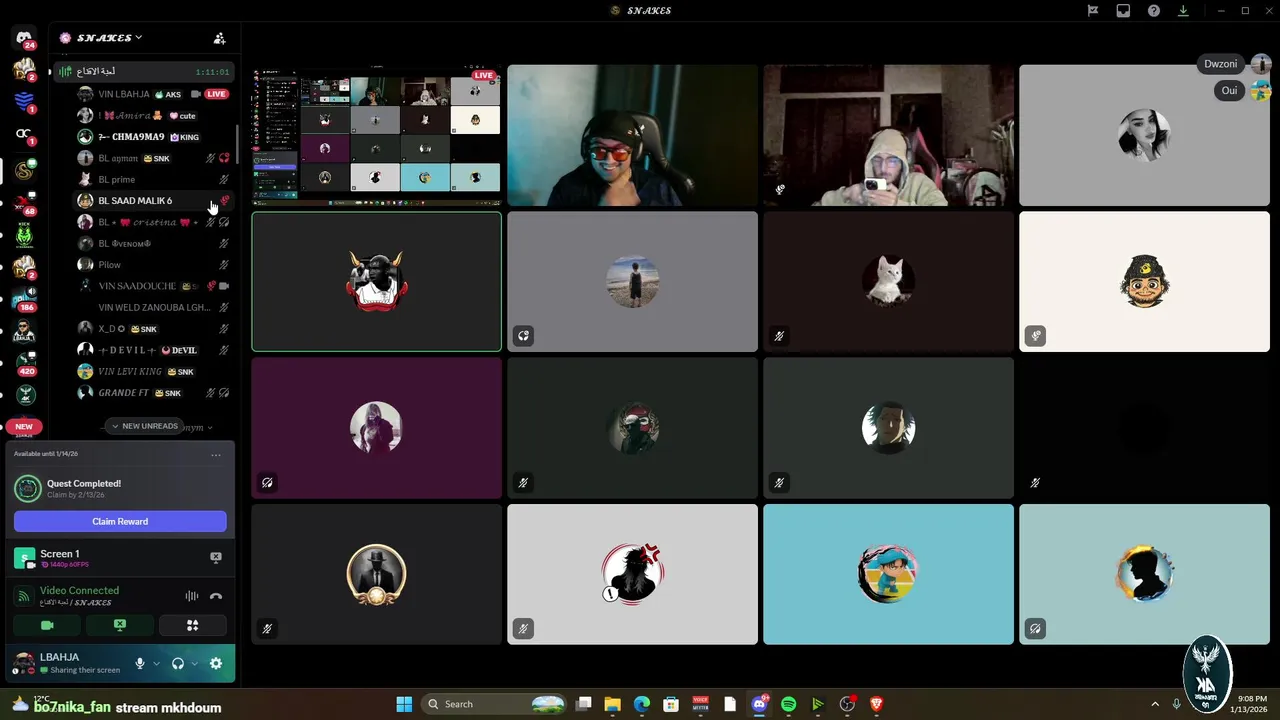This screenshot has width=1280, height=720.
Task: Open server with 420 notifications
Action: pyautogui.click(x=25, y=363)
